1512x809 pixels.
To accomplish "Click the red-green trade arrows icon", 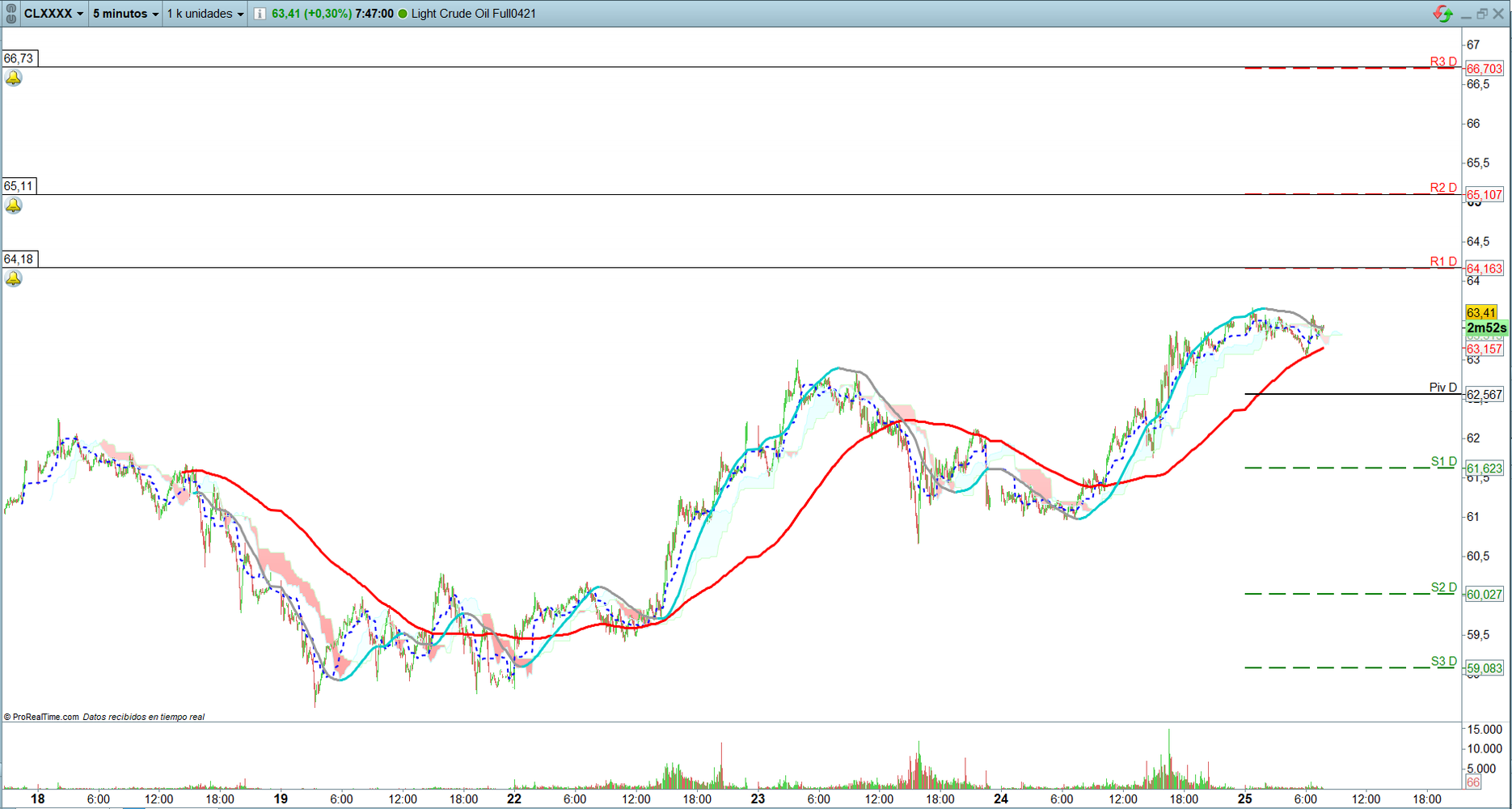I will [1442, 14].
